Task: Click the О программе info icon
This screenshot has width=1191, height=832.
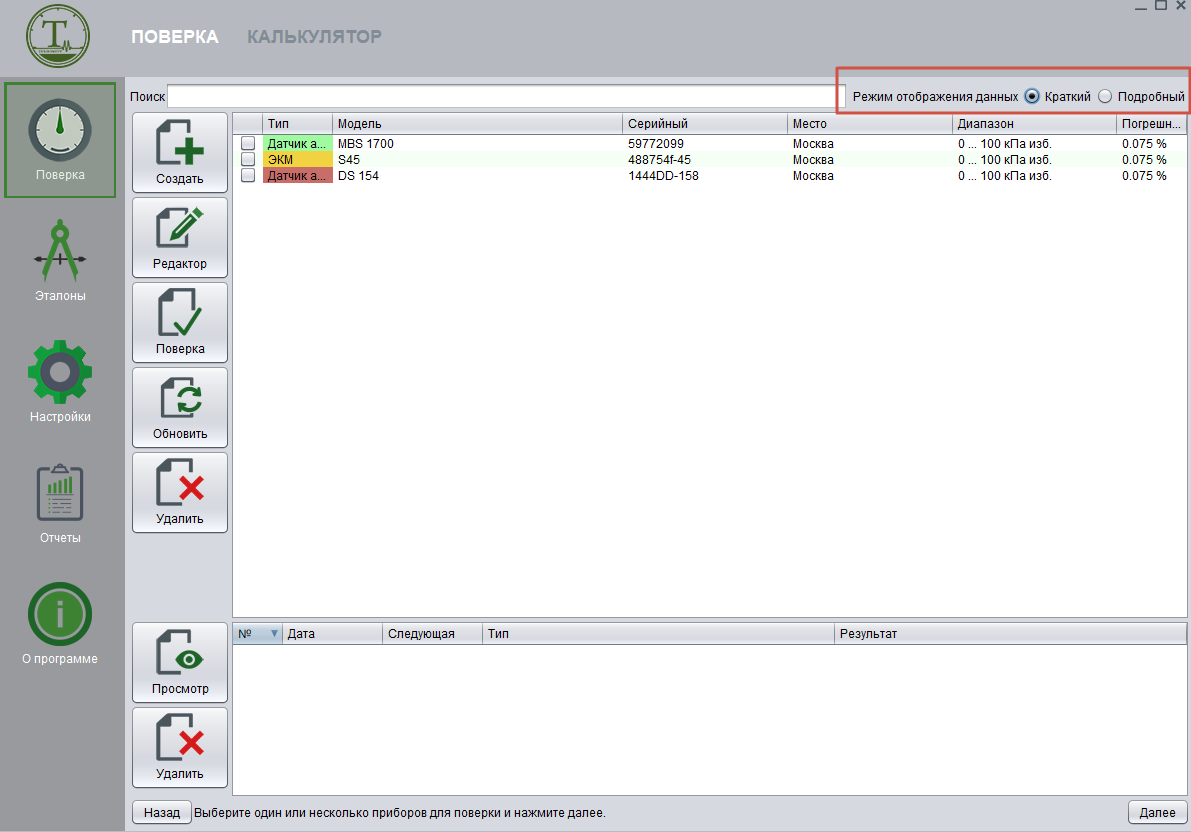Action: click(60, 614)
